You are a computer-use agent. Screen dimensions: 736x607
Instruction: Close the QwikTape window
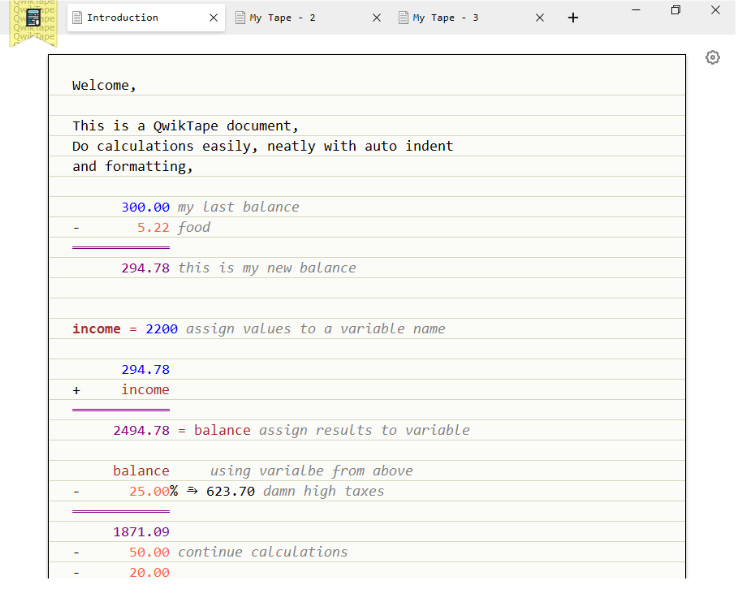(715, 10)
